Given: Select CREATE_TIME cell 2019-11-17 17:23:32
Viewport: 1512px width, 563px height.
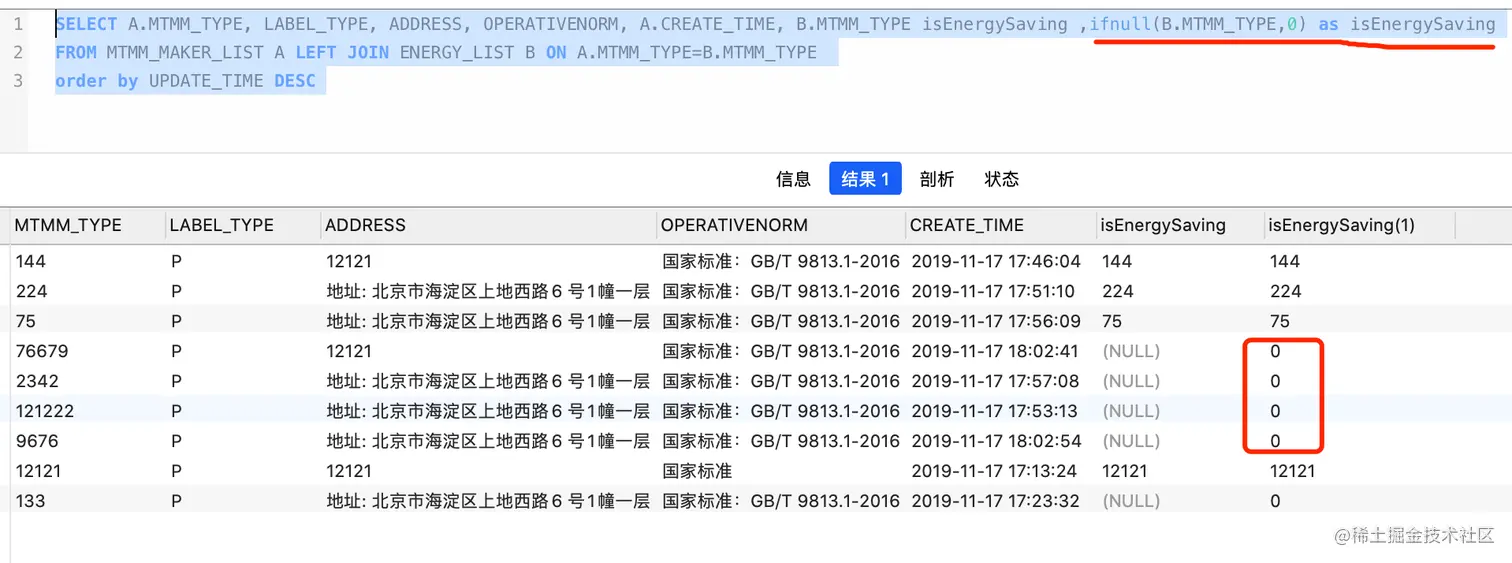Looking at the screenshot, I should (995, 501).
